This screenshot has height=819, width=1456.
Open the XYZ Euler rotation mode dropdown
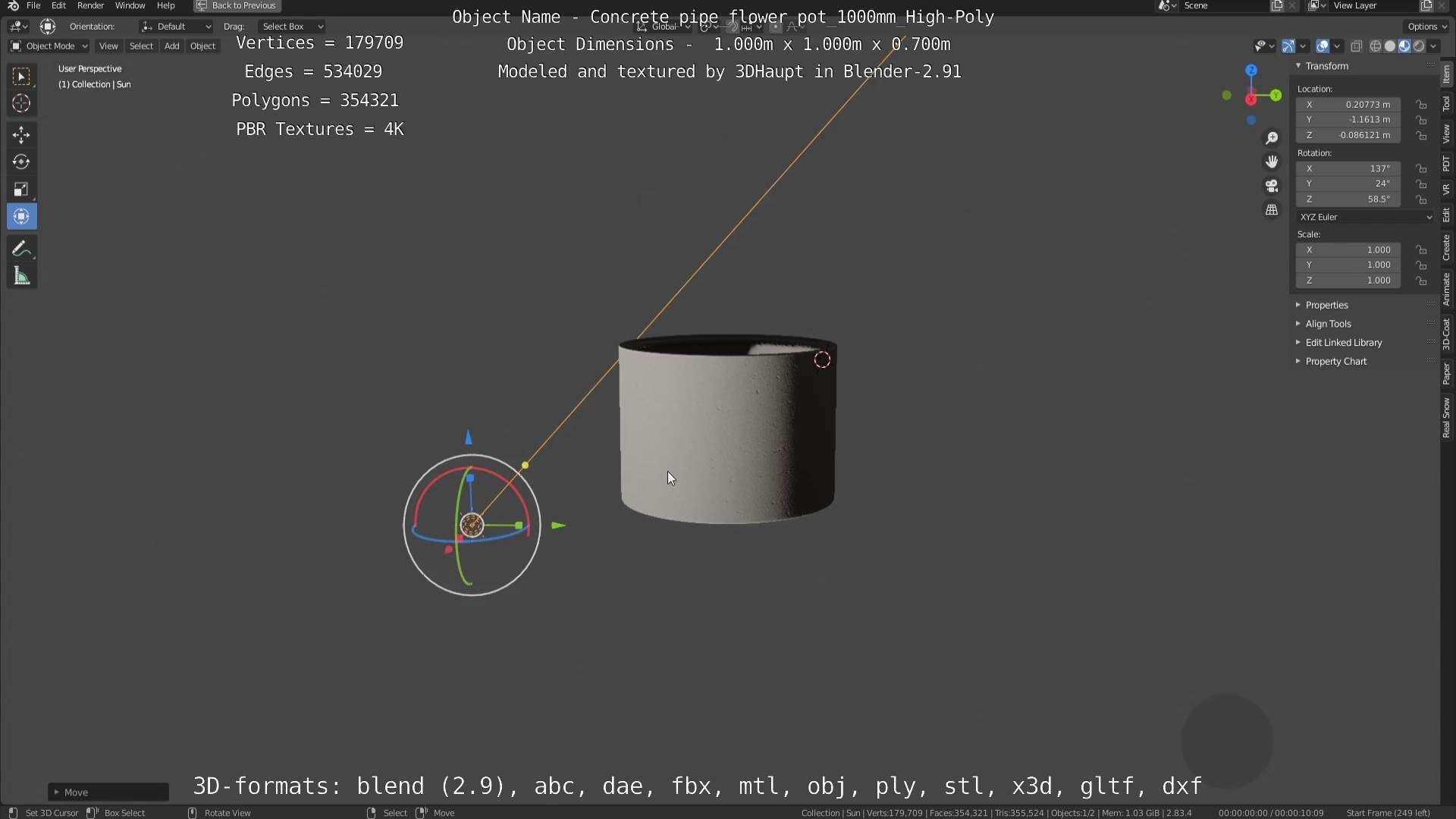1365,217
